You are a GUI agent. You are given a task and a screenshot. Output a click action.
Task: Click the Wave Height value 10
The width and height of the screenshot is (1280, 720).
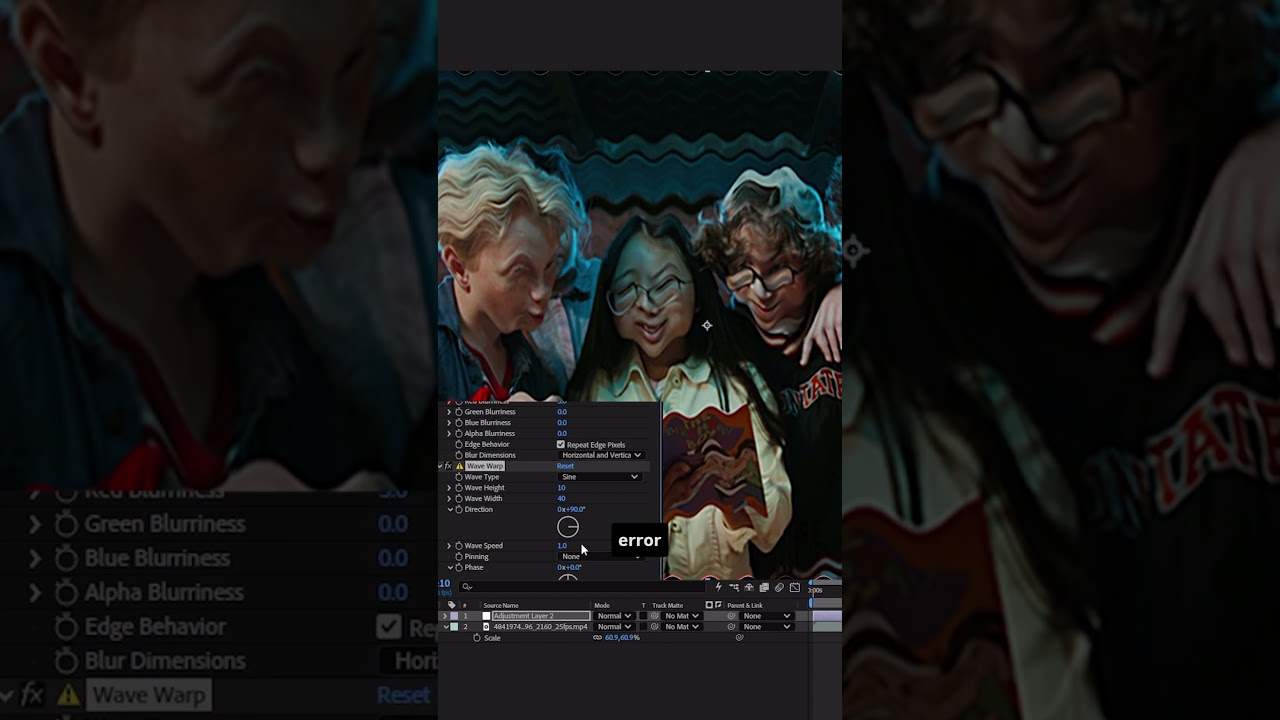[561, 488]
